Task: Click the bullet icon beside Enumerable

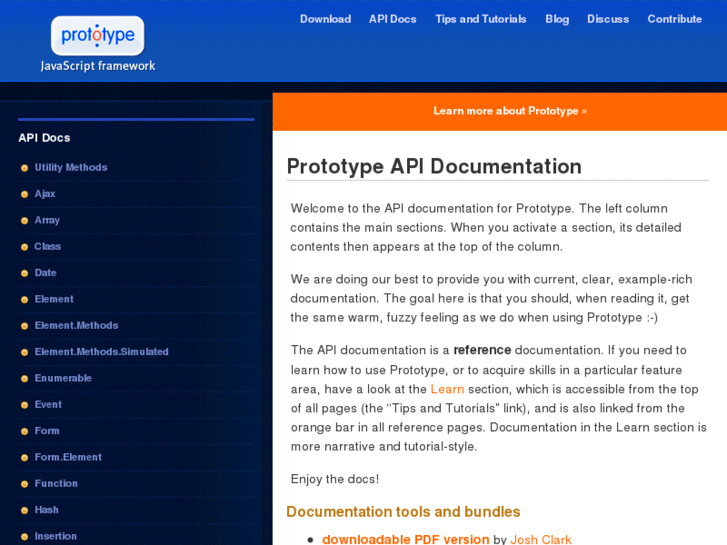Action: [25, 379]
